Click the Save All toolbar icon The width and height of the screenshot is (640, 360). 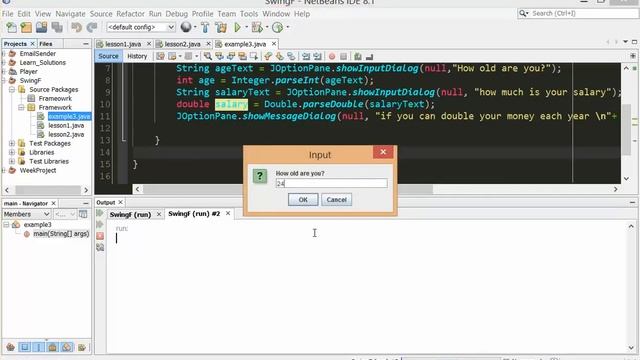(x=57, y=27)
